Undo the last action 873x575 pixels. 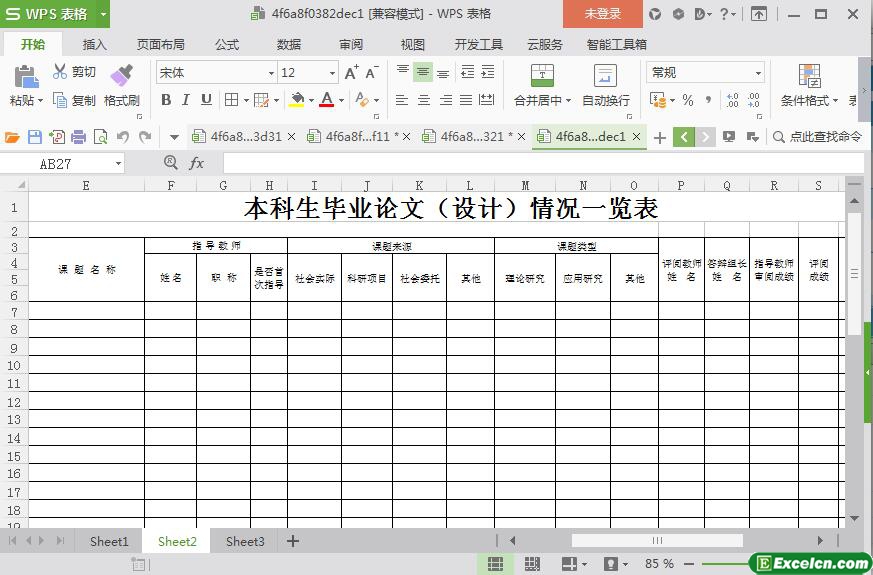[x=123, y=137]
